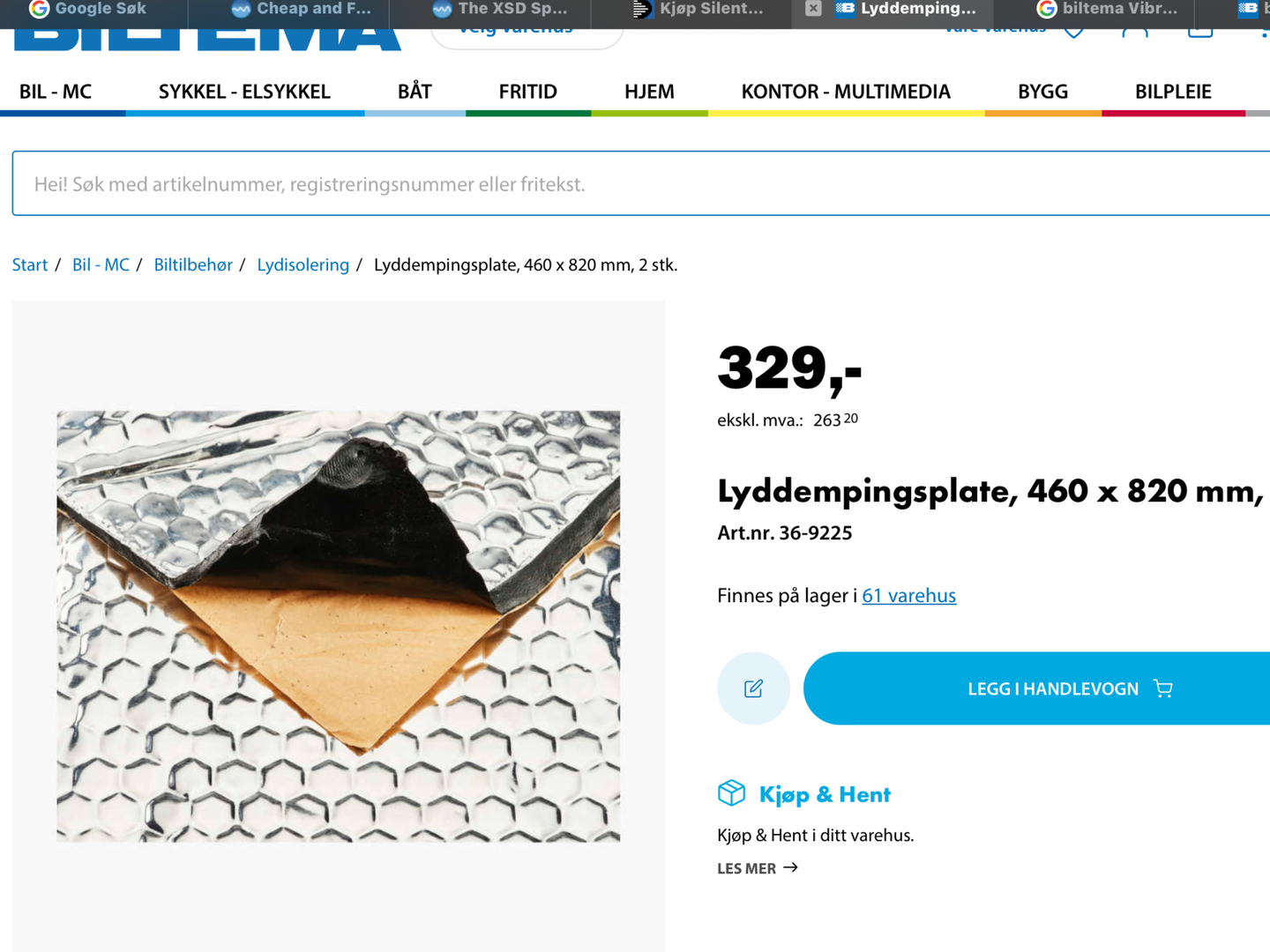
Task: Open the sound deadening plate product image
Action: click(339, 626)
